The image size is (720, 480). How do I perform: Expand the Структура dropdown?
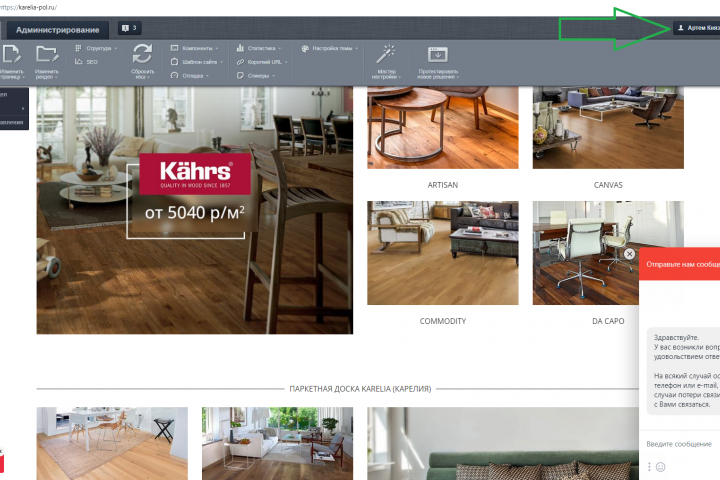[96, 48]
